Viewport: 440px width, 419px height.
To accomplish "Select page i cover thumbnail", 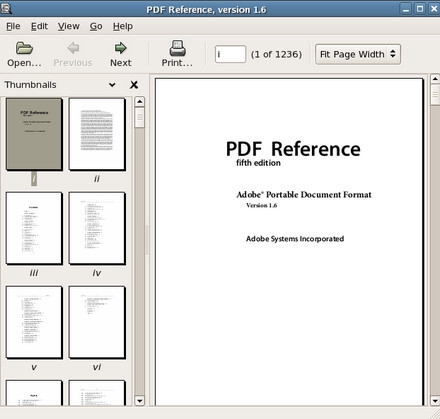I will [x=34, y=134].
